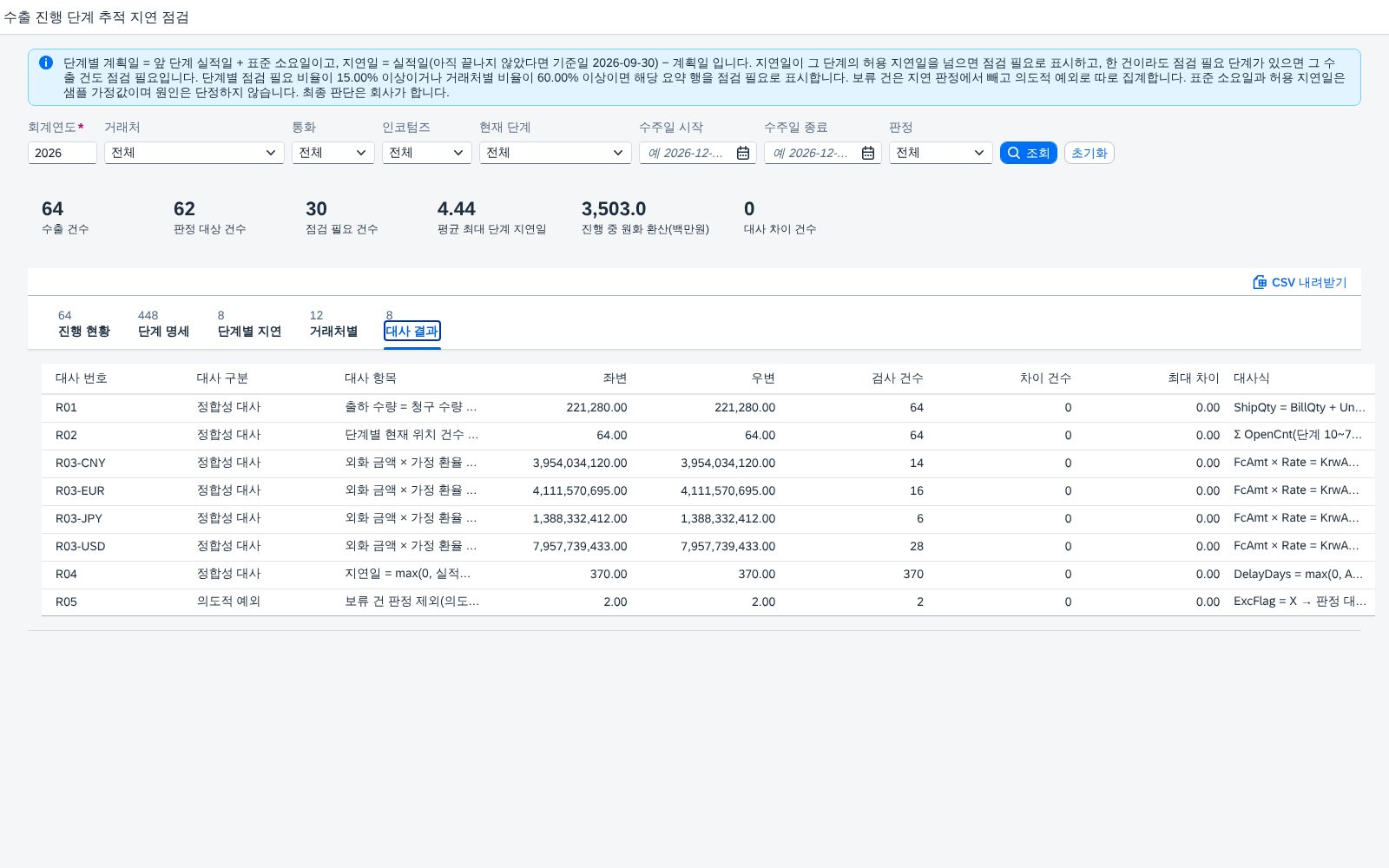Image resolution: width=1389 pixels, height=868 pixels.
Task: Click the 회계연도 input field
Action: [63, 153]
